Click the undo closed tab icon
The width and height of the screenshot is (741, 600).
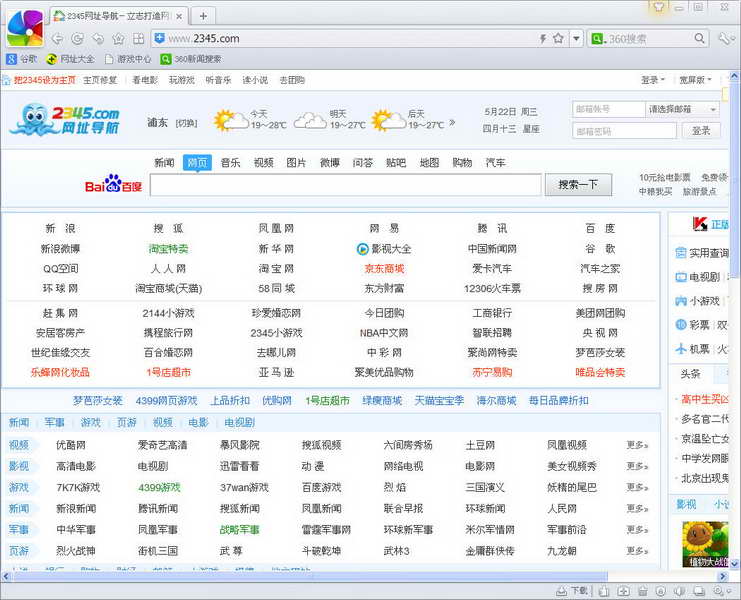(x=98, y=39)
